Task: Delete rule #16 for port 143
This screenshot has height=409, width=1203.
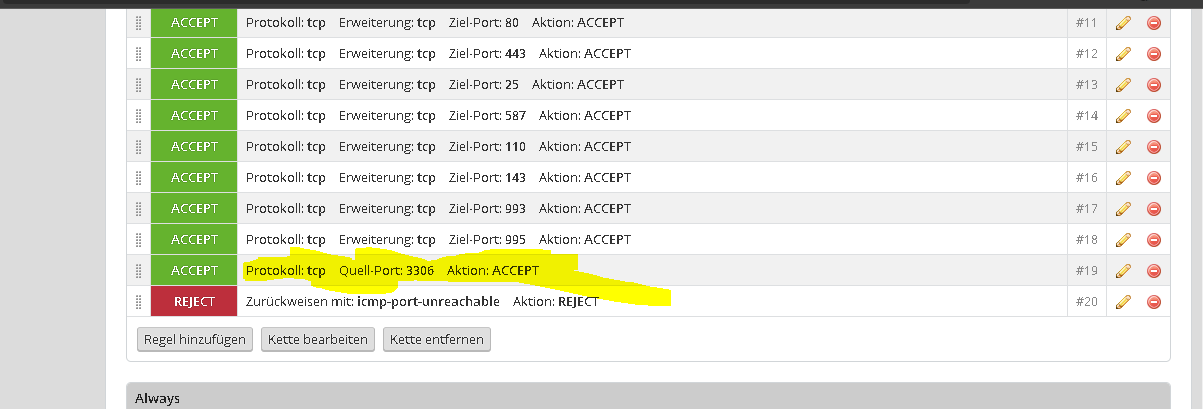Action: (x=1153, y=178)
